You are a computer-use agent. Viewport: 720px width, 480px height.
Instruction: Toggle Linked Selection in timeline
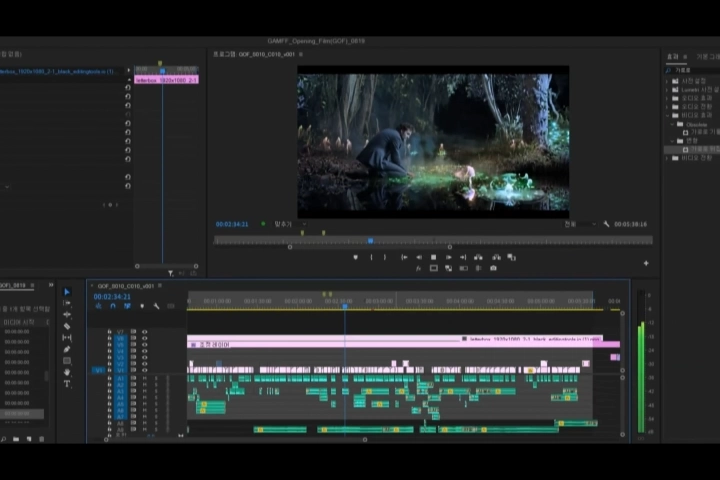click(x=127, y=306)
